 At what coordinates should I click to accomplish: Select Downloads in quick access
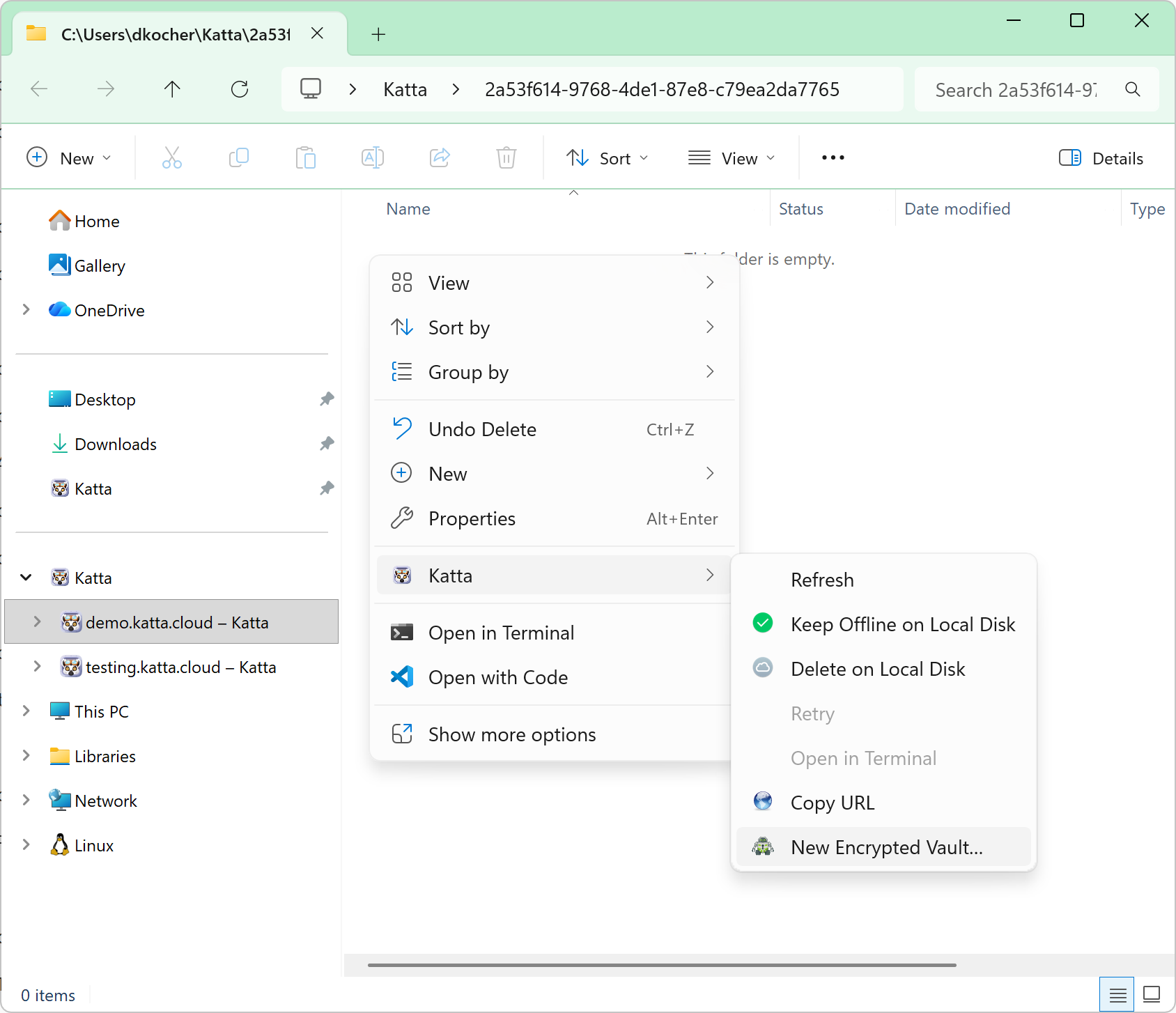tap(103, 444)
